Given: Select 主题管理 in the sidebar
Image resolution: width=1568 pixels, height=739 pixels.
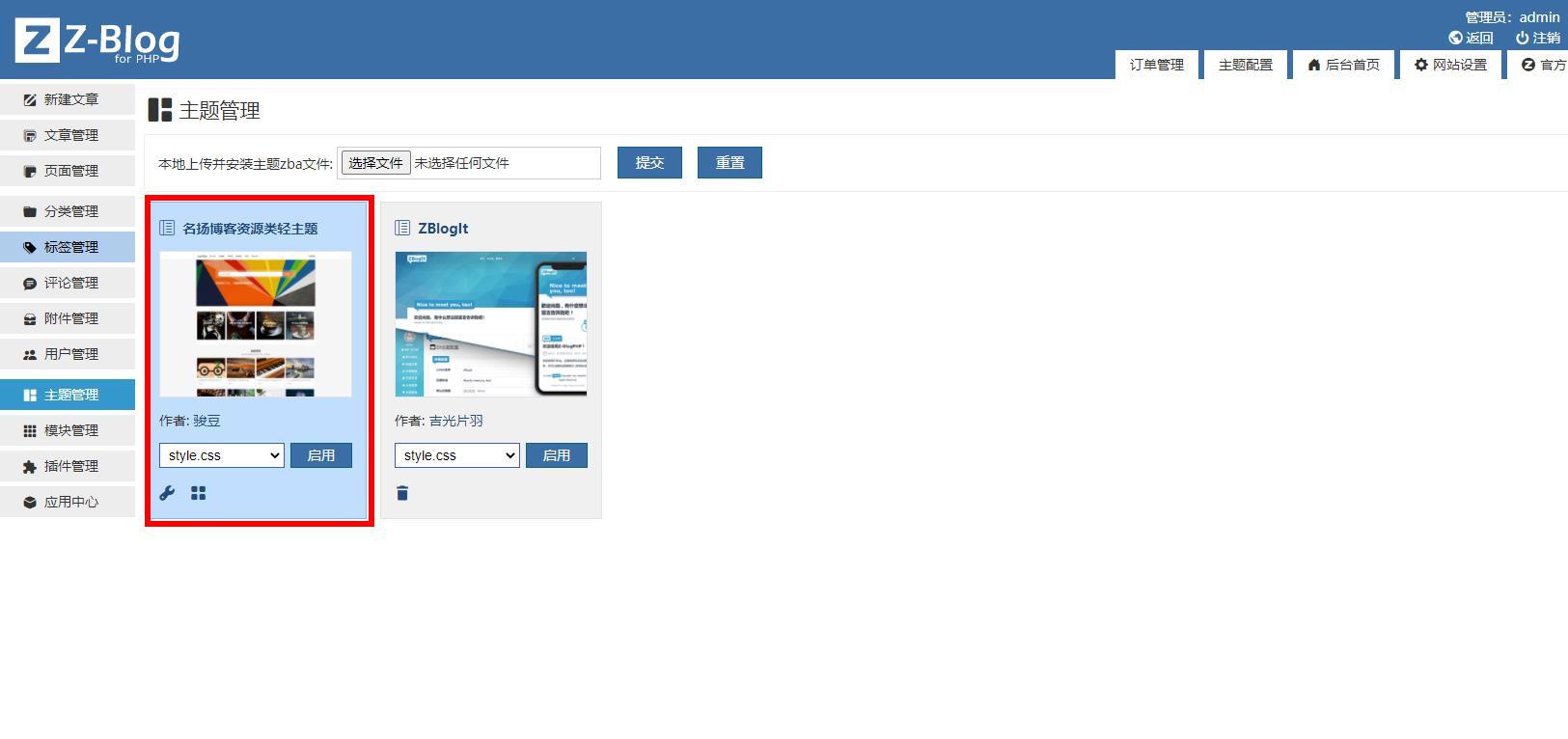Looking at the screenshot, I should pos(68,395).
